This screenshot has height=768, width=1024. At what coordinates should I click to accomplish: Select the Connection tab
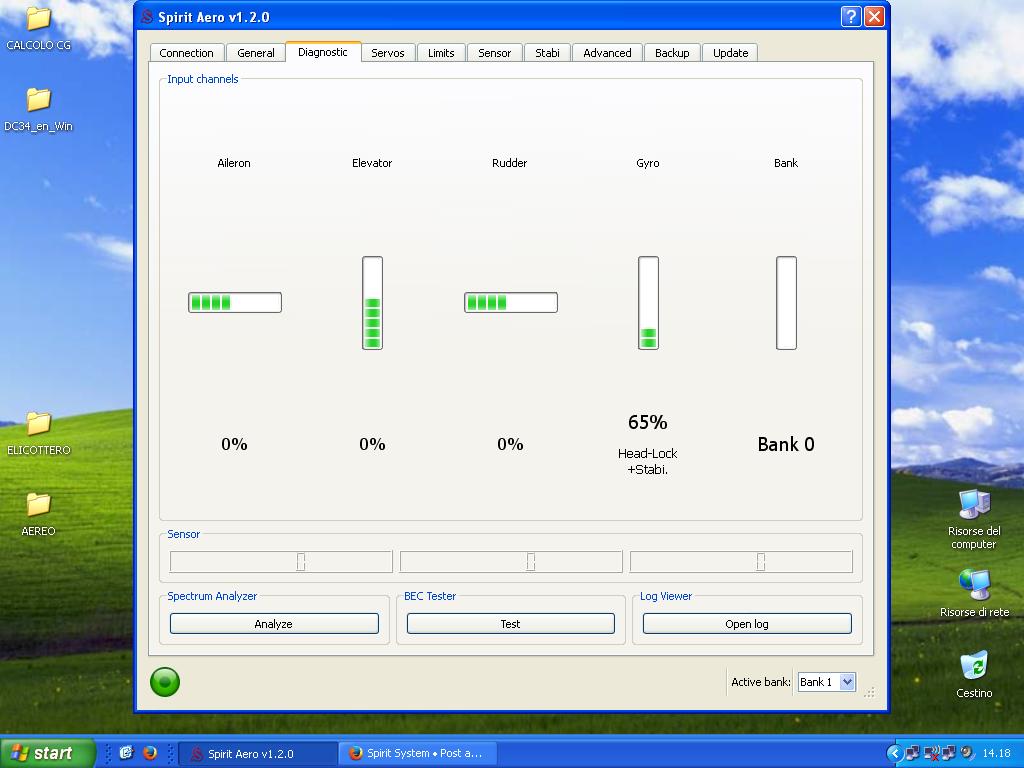[187, 53]
